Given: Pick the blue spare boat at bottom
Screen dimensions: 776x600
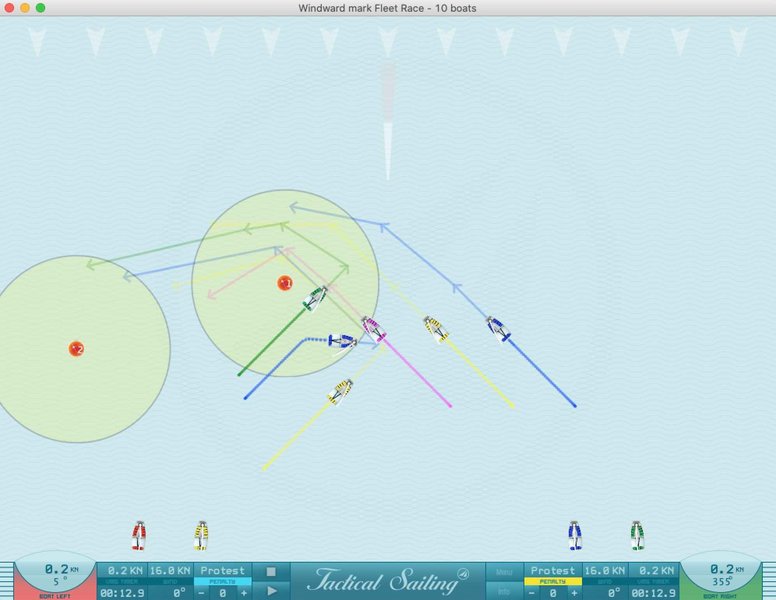Looking at the screenshot, I should (575, 536).
